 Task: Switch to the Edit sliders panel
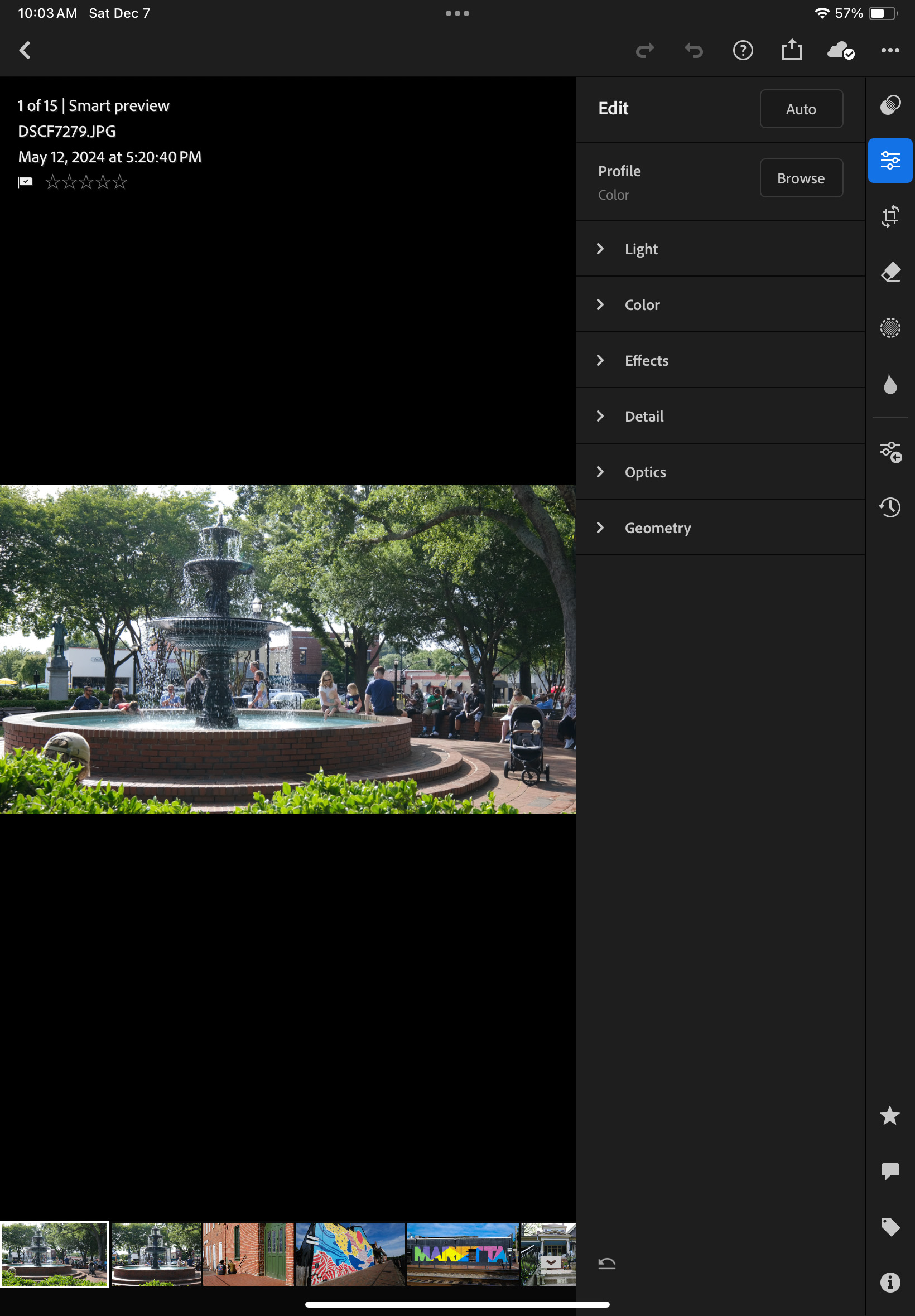coord(889,161)
